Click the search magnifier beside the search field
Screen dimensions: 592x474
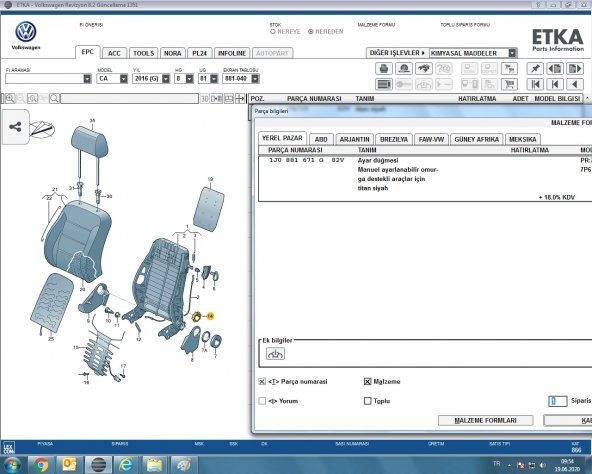point(54,99)
